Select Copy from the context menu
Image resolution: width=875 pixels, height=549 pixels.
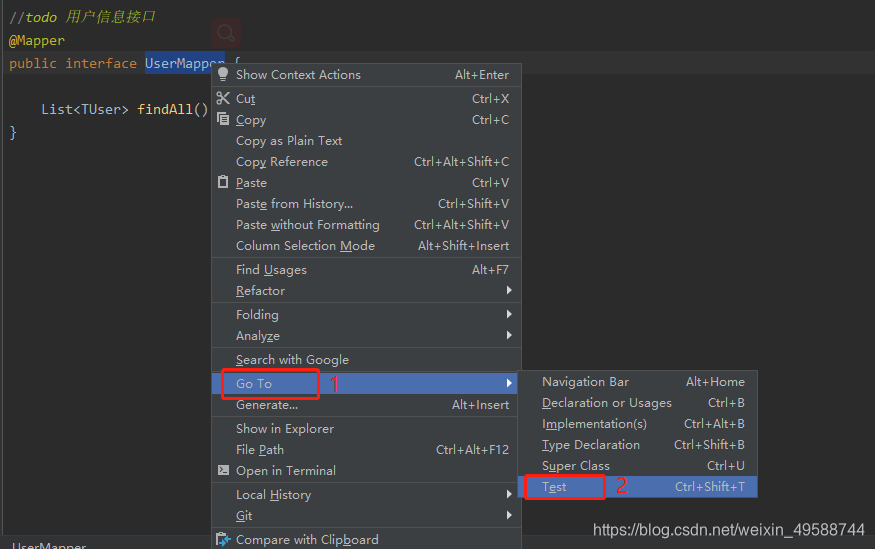pos(367,120)
